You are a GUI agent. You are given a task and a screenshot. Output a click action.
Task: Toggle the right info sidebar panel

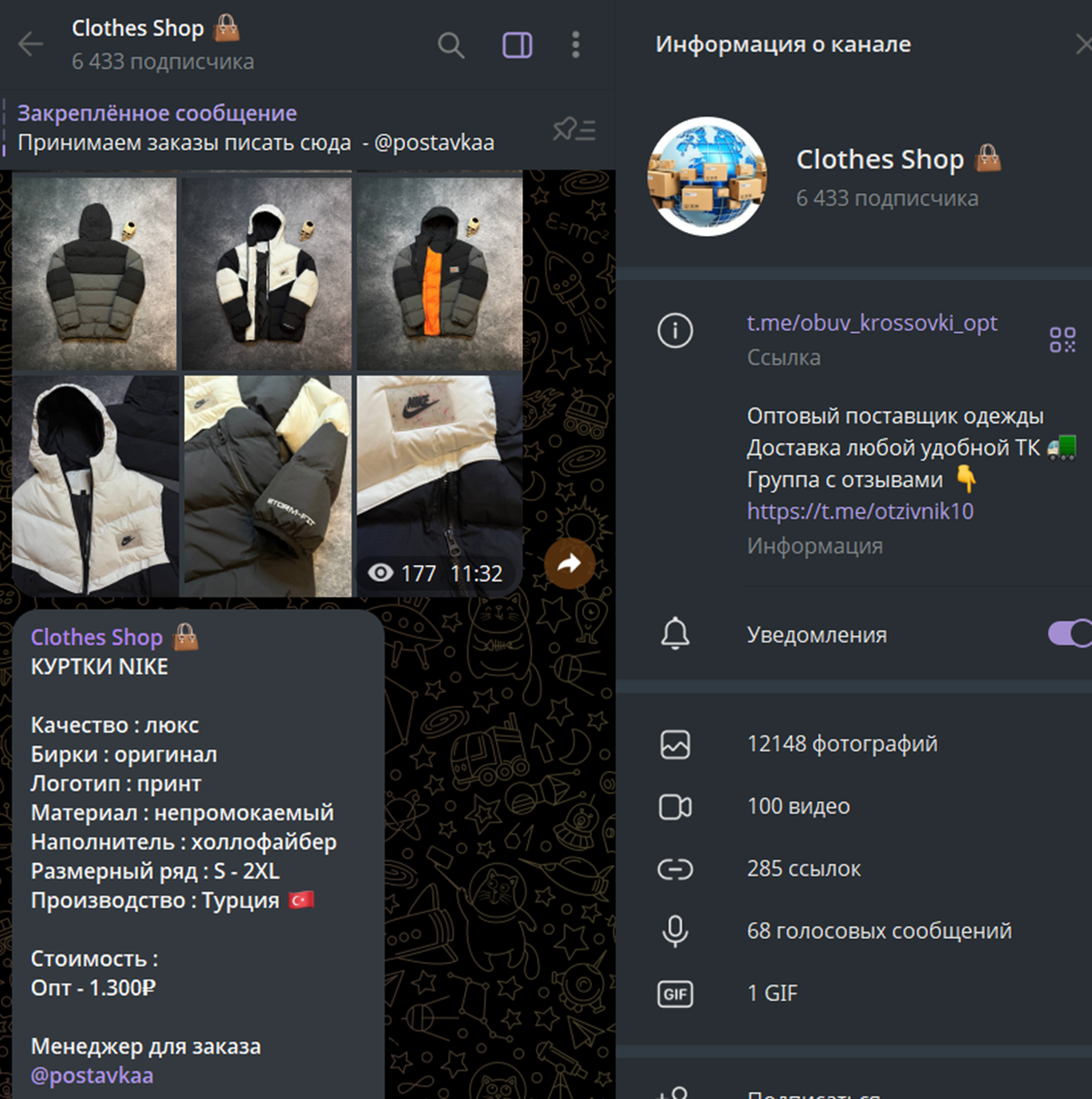point(517,46)
